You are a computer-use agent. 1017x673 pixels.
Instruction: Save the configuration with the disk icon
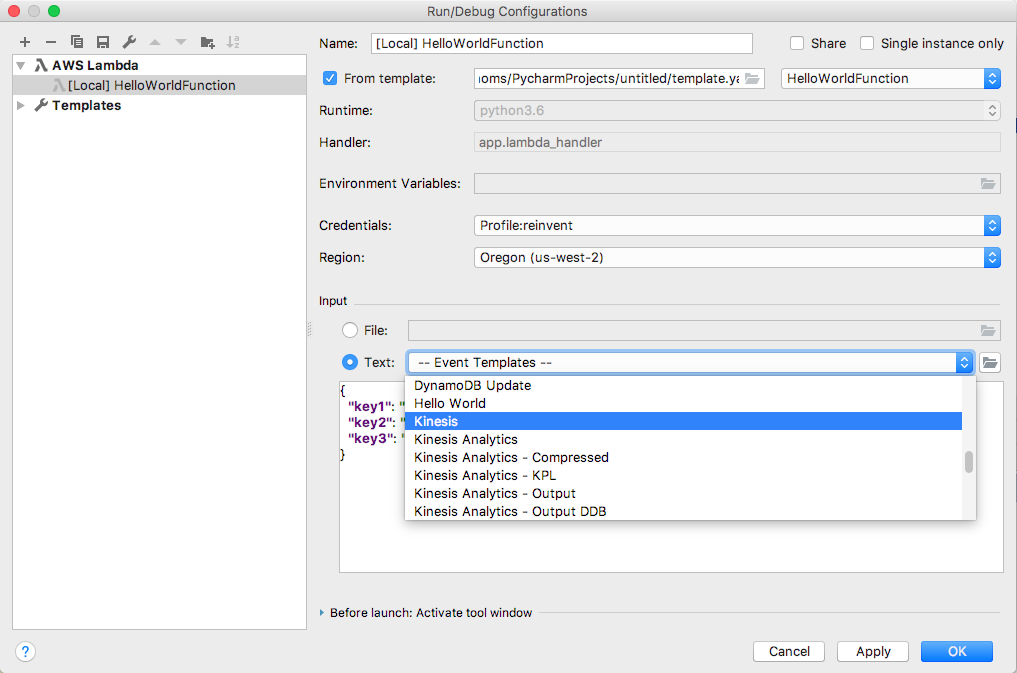[102, 42]
